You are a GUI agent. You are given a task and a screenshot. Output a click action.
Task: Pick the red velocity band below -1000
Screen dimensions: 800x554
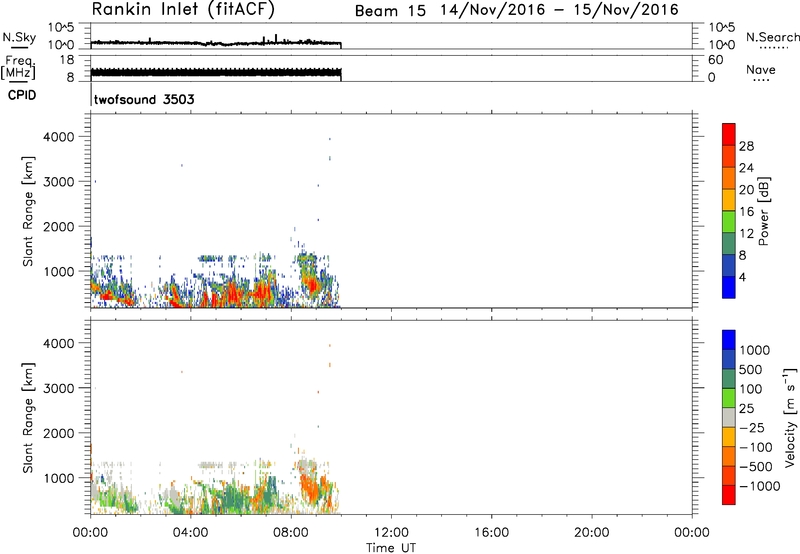click(729, 495)
